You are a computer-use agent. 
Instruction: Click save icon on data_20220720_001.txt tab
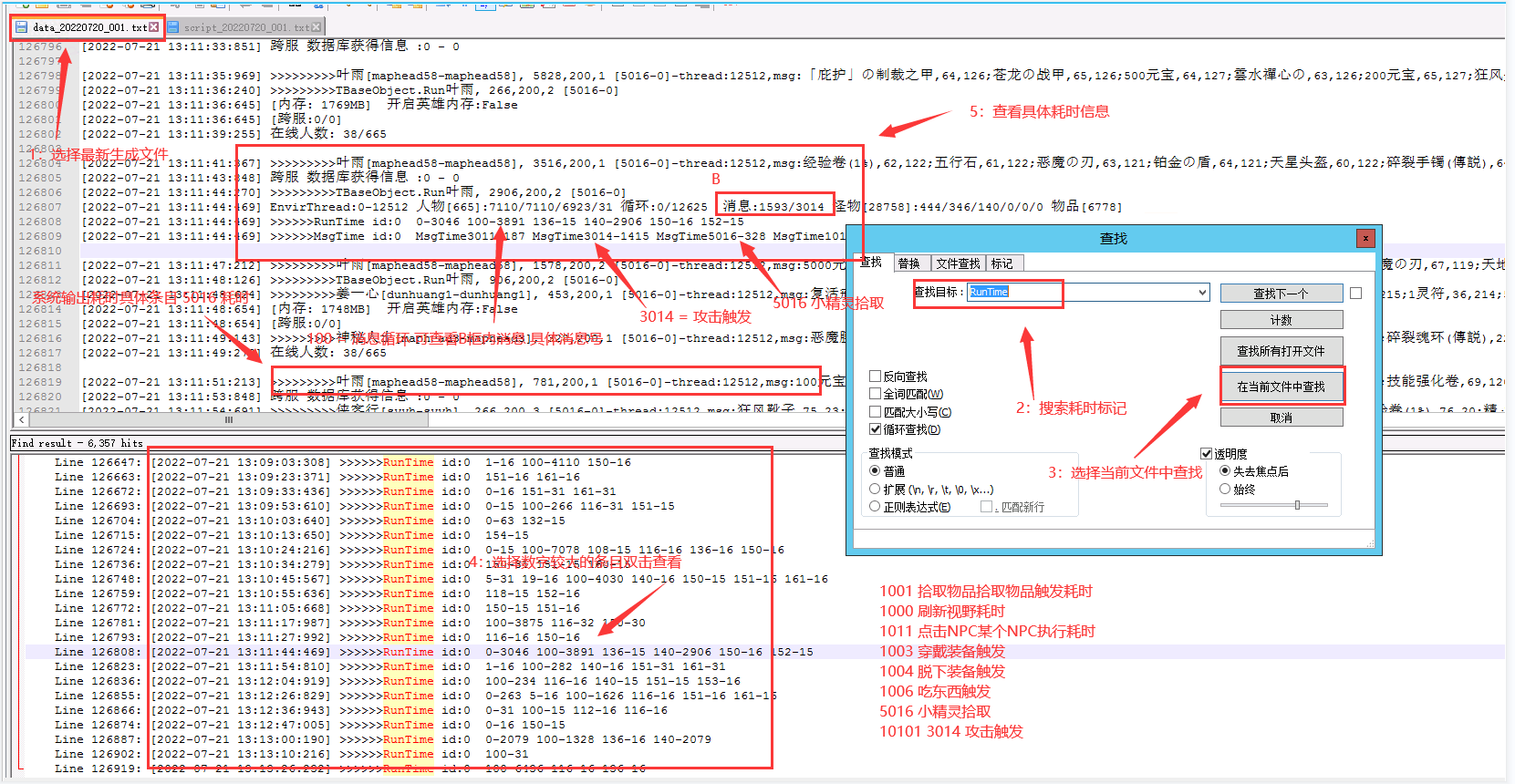click(21, 27)
